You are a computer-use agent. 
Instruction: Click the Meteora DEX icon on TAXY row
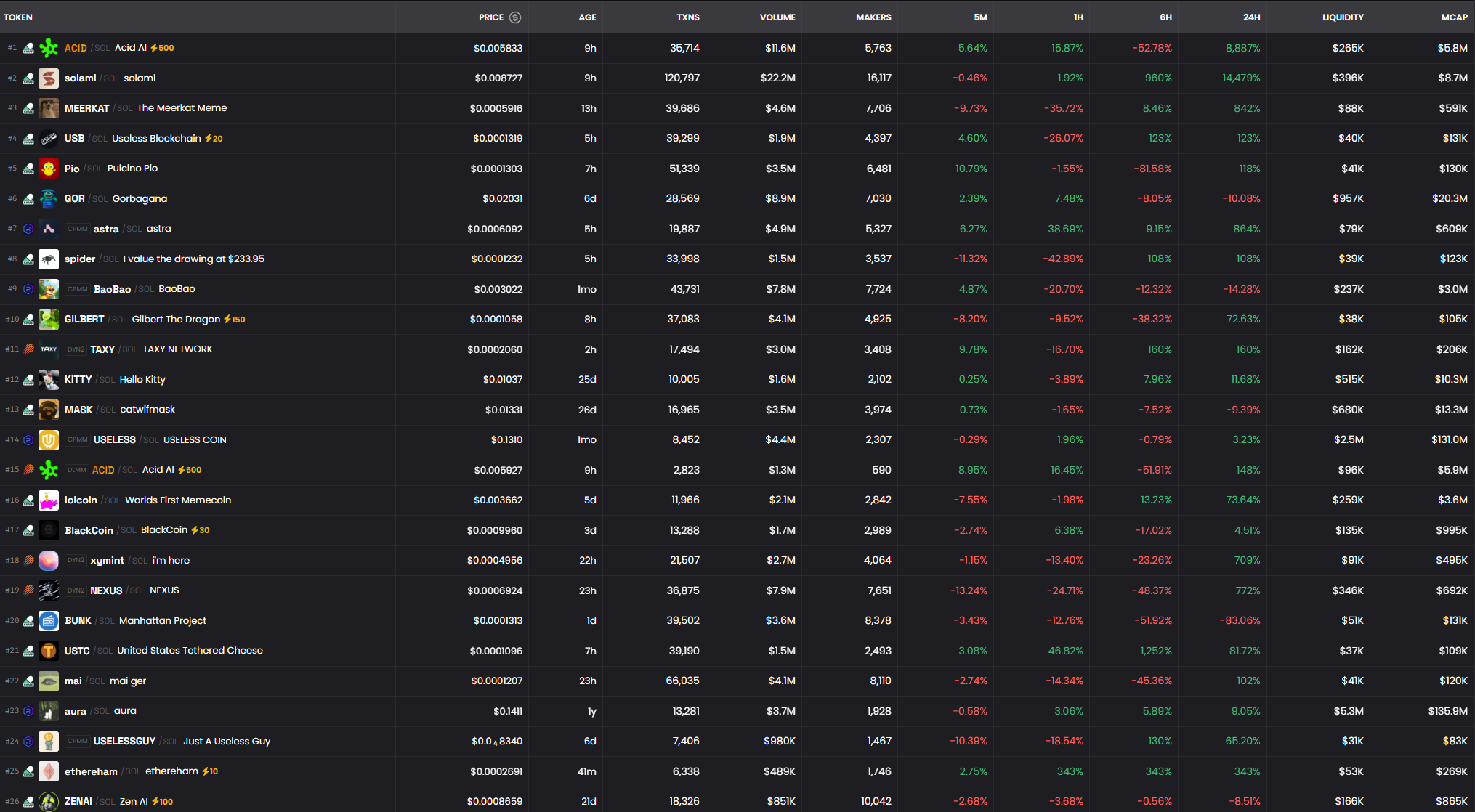[x=28, y=349]
